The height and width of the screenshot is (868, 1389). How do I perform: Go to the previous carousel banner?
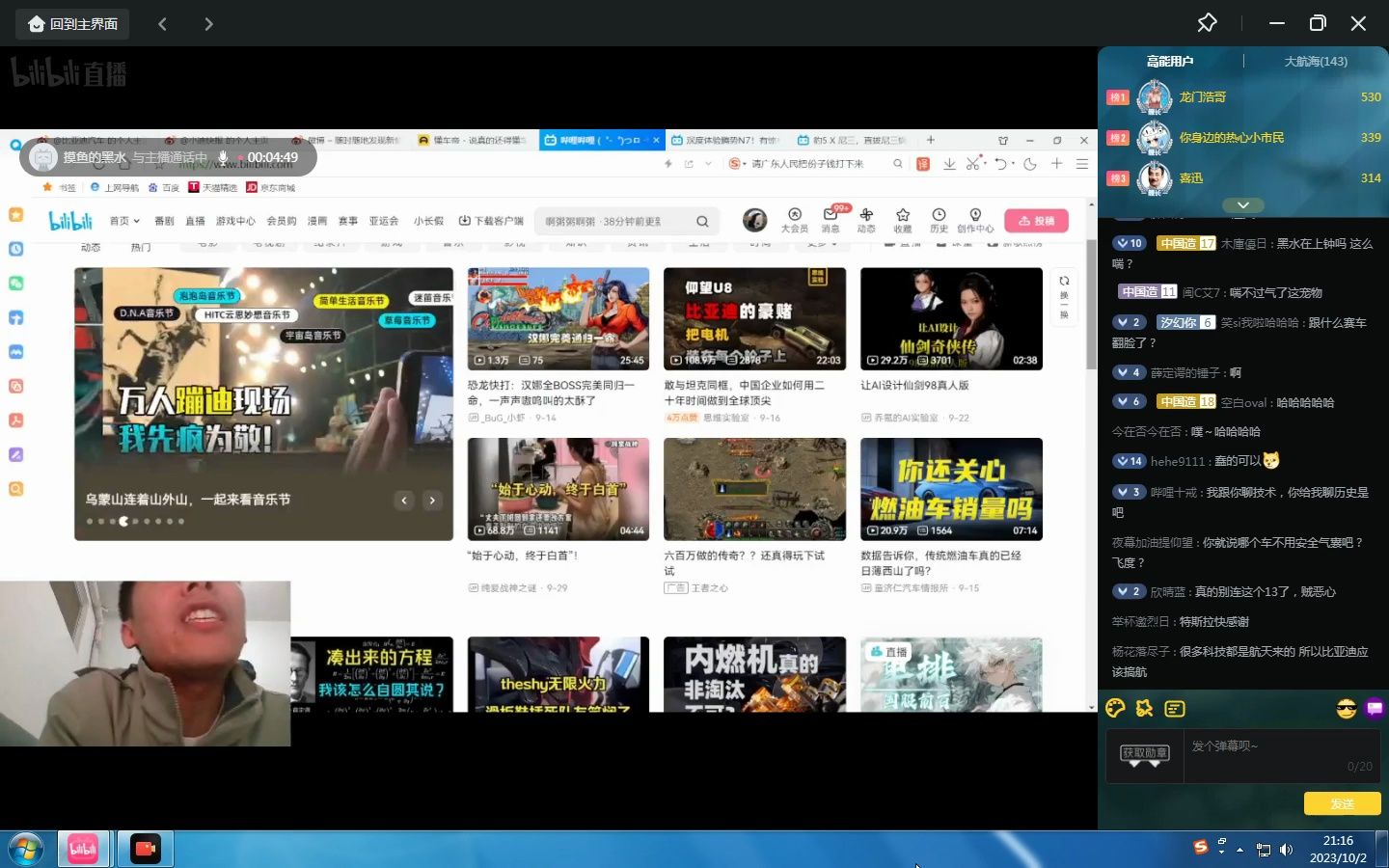[404, 500]
